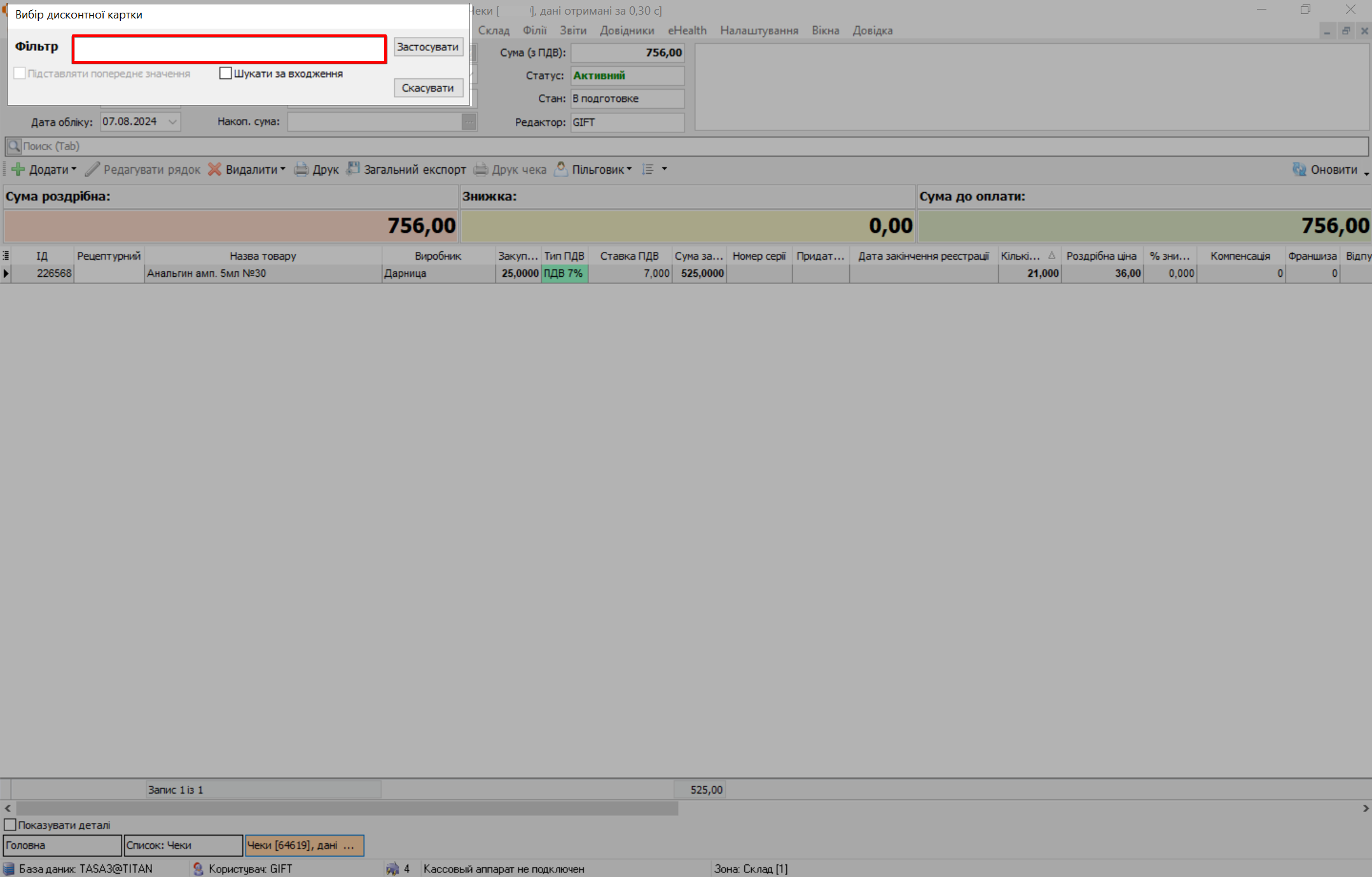Click the Загальний експорт save icon

pos(353,169)
